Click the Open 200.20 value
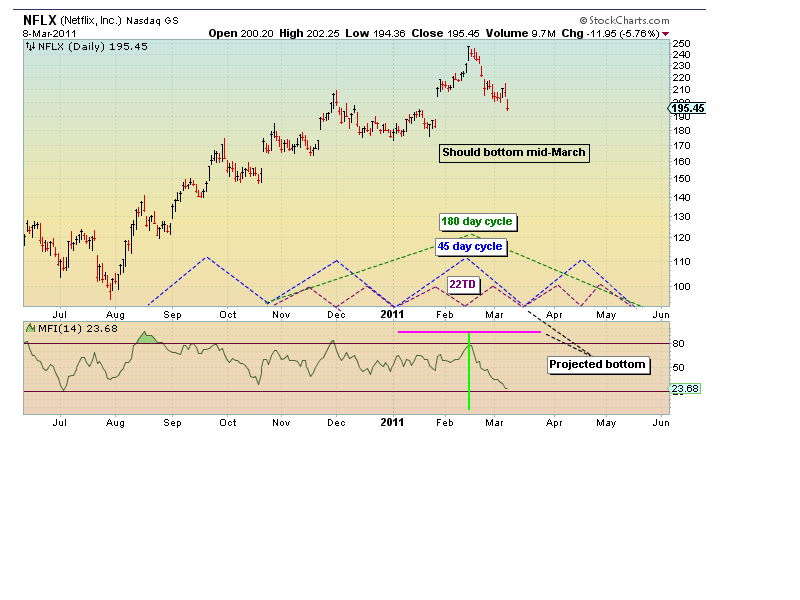 click(241, 34)
